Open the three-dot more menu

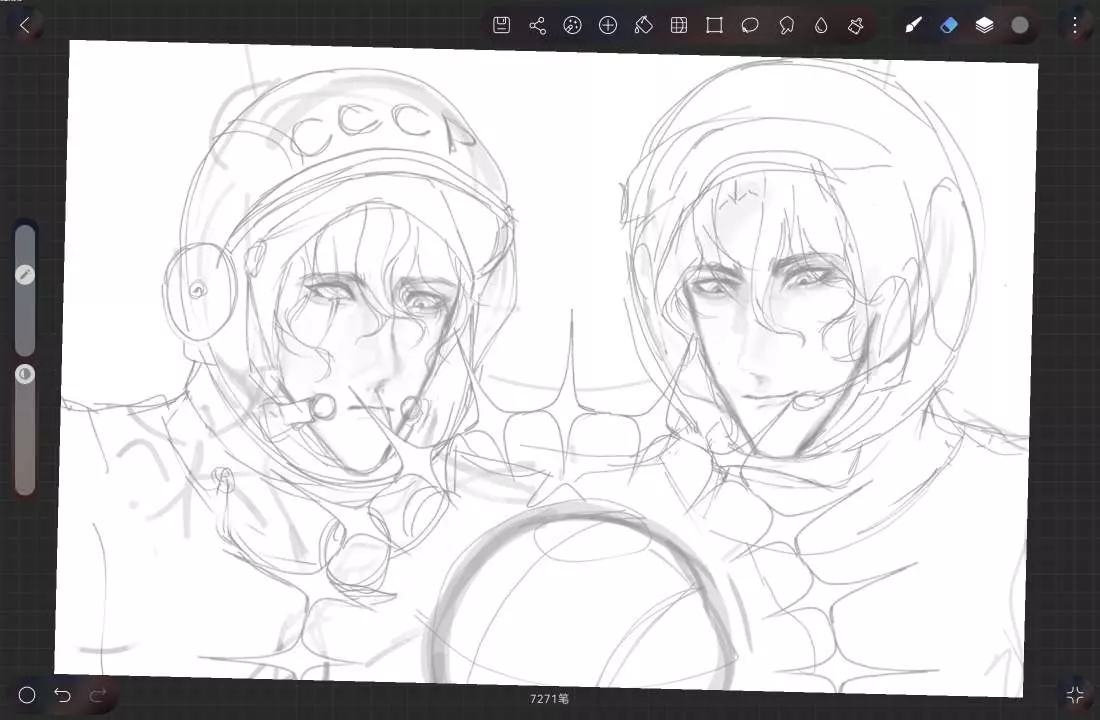(1075, 25)
